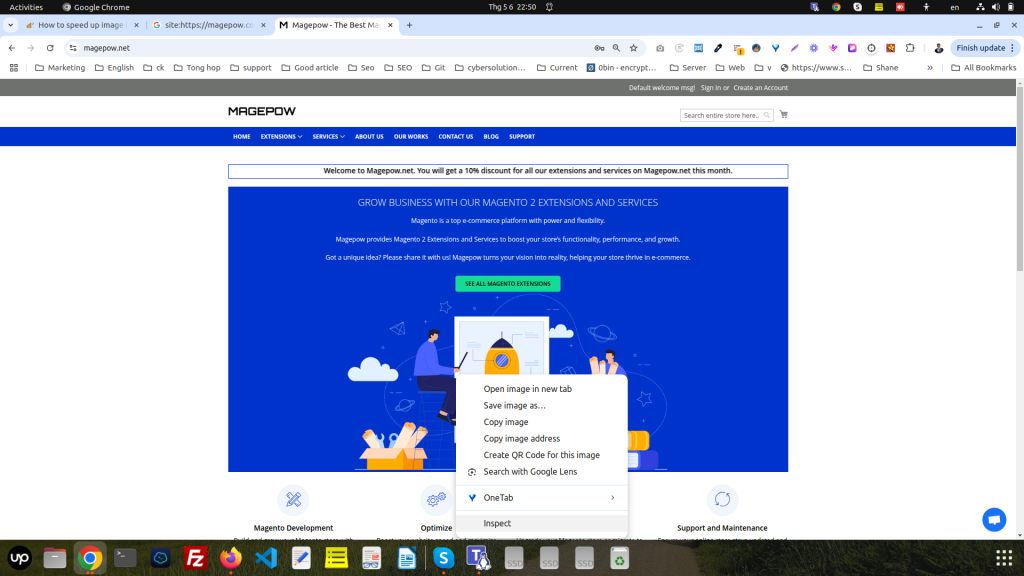Open the SUPPORT link

point(522,136)
